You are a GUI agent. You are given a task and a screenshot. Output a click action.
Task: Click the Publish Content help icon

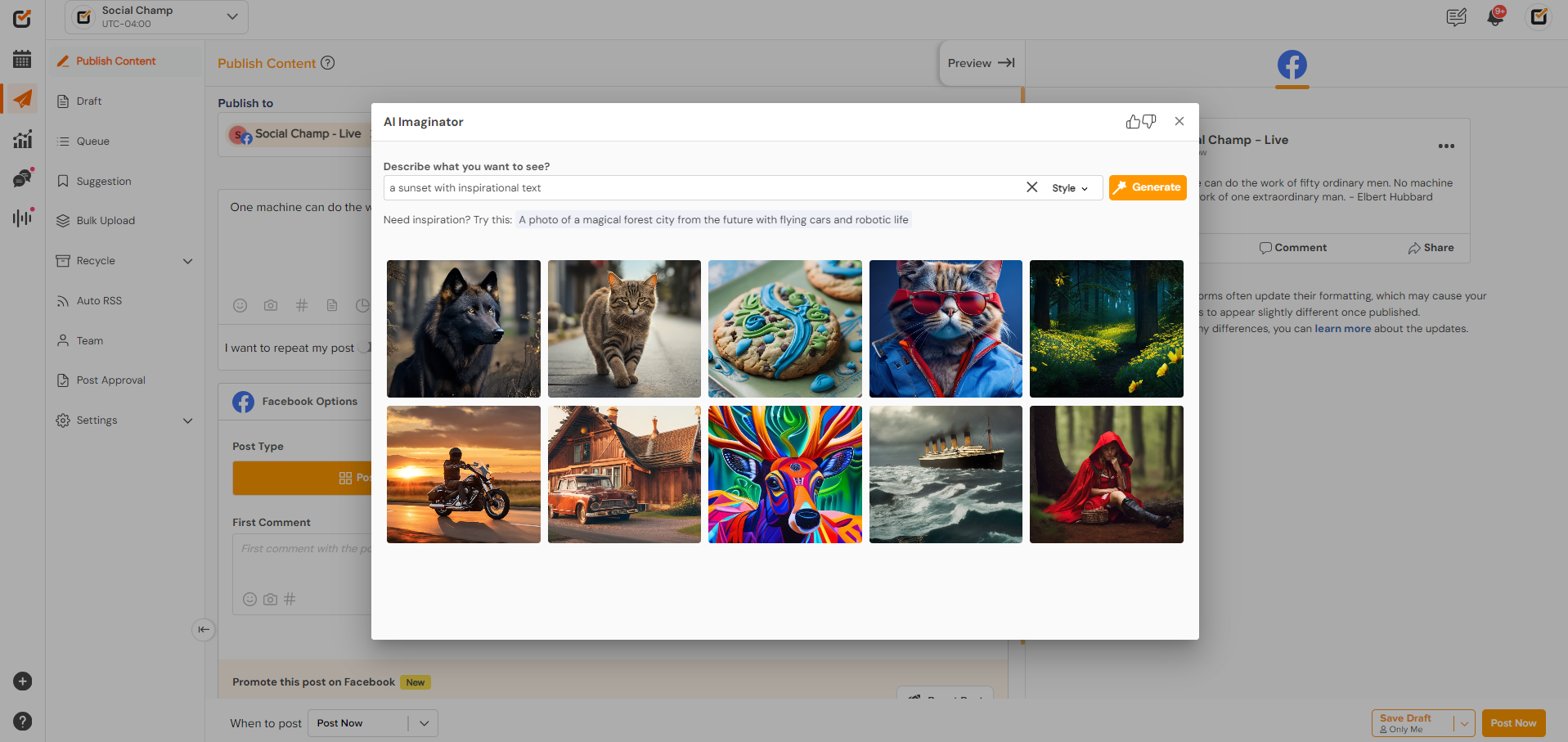(x=328, y=63)
